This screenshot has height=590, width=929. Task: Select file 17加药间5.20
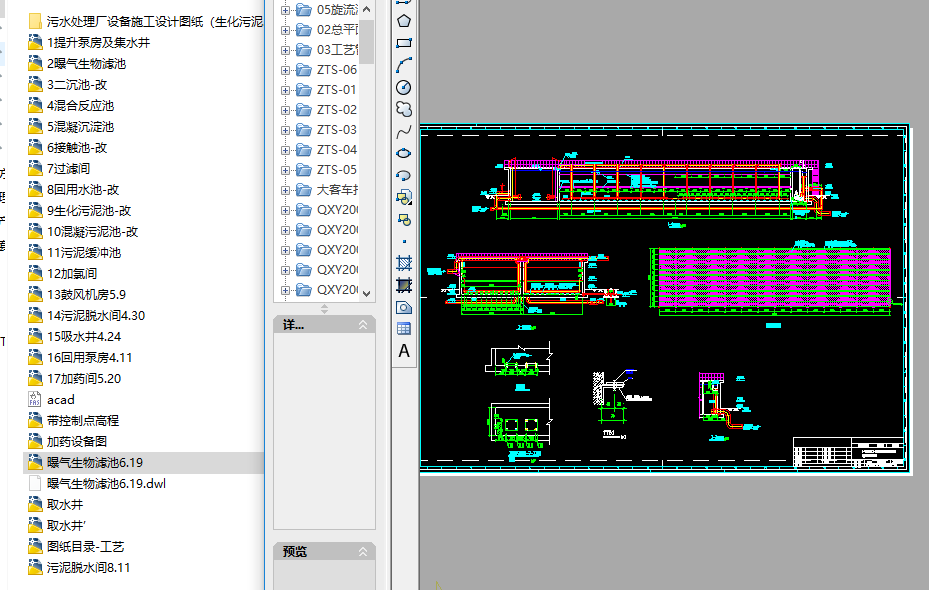coord(84,379)
